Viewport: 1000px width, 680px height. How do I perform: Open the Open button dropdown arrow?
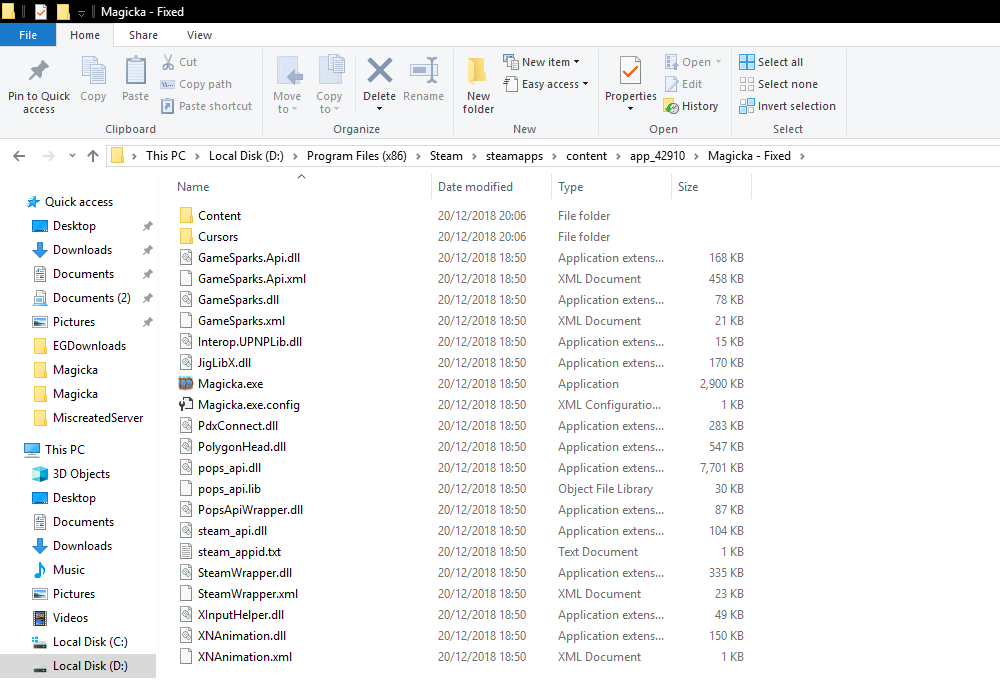718,62
